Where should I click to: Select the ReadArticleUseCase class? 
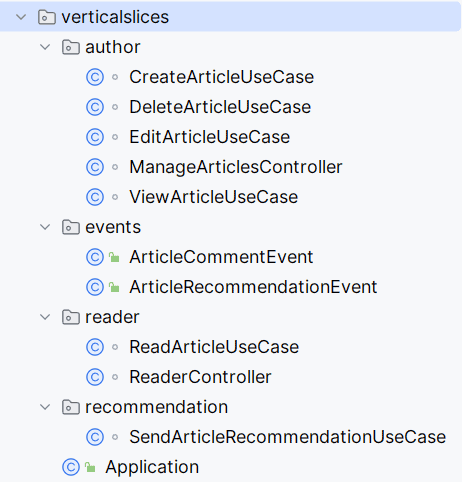coord(214,347)
